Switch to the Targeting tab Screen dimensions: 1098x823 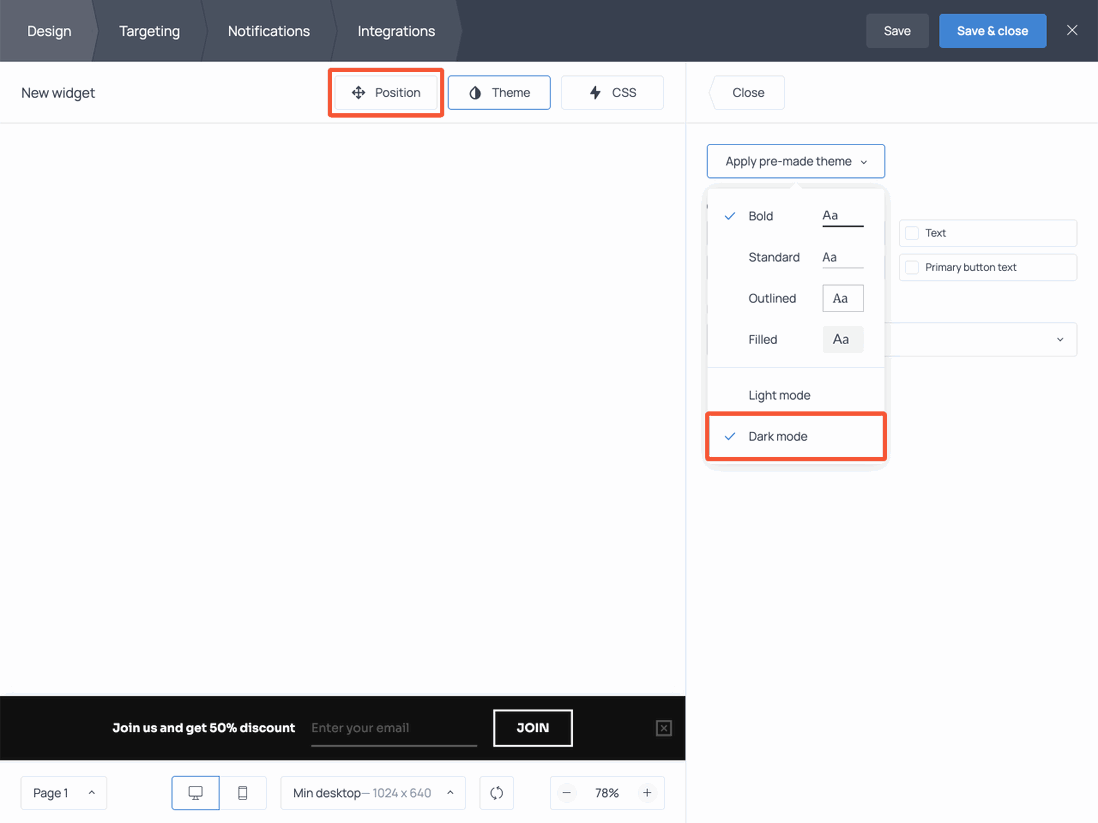(x=149, y=31)
